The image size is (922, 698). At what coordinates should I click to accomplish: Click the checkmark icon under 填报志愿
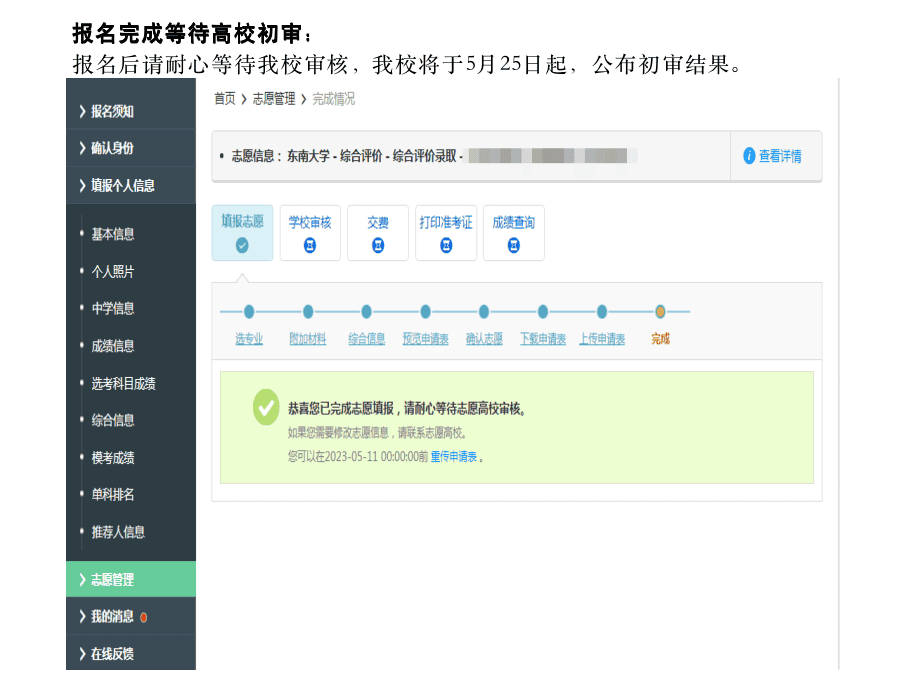242,246
